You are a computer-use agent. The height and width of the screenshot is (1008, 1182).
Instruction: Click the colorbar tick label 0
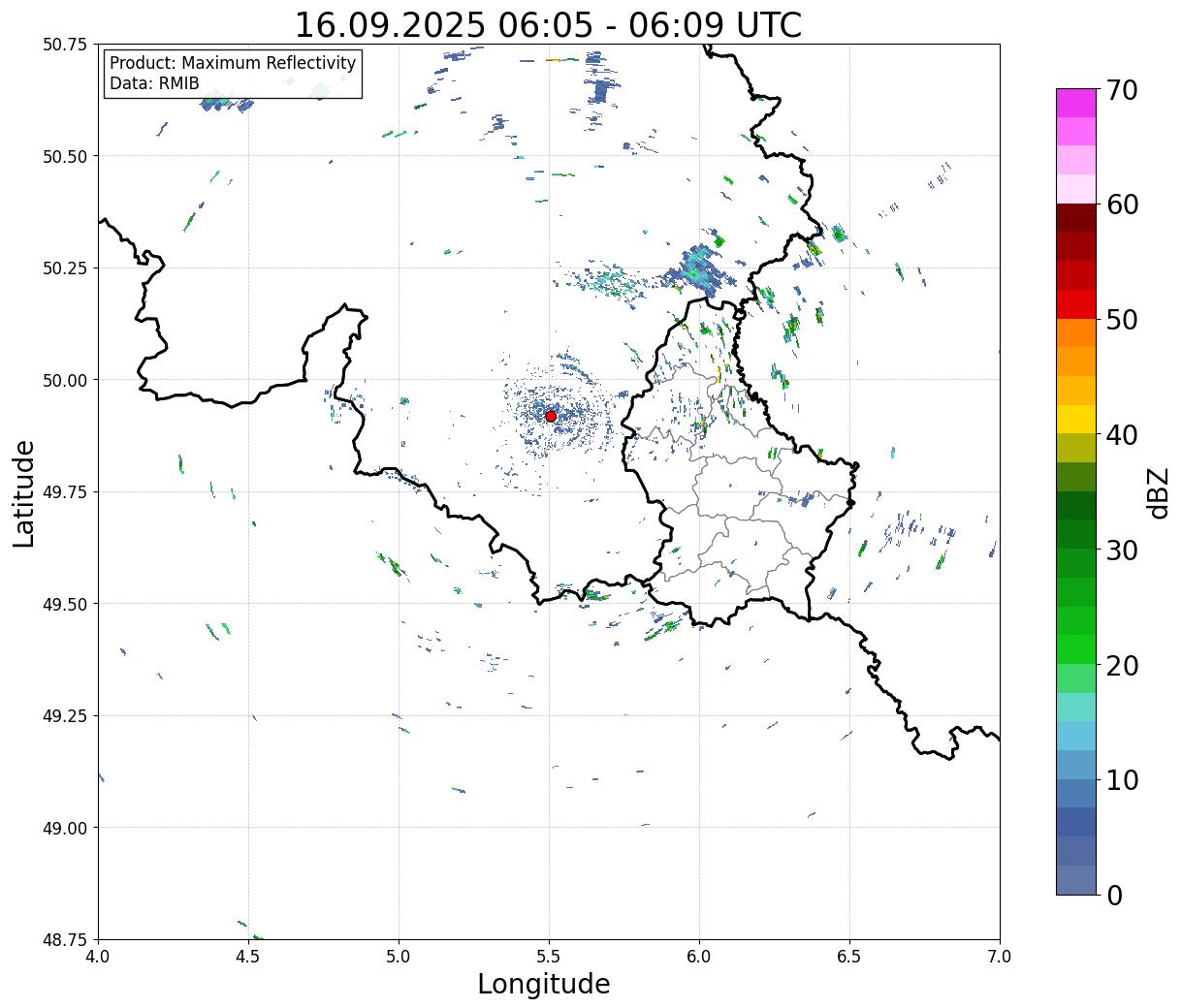pyautogui.click(x=1113, y=896)
